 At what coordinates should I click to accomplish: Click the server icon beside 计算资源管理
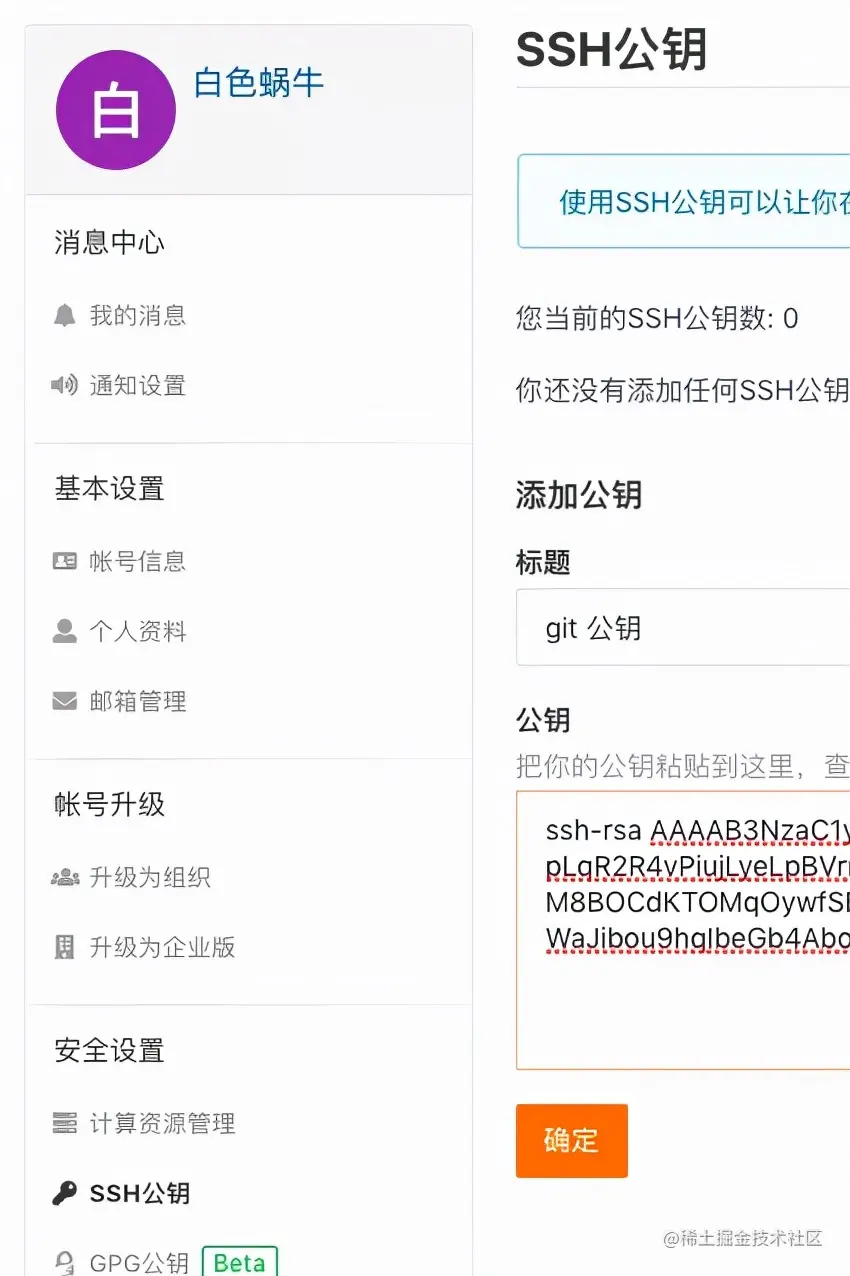click(x=64, y=1123)
